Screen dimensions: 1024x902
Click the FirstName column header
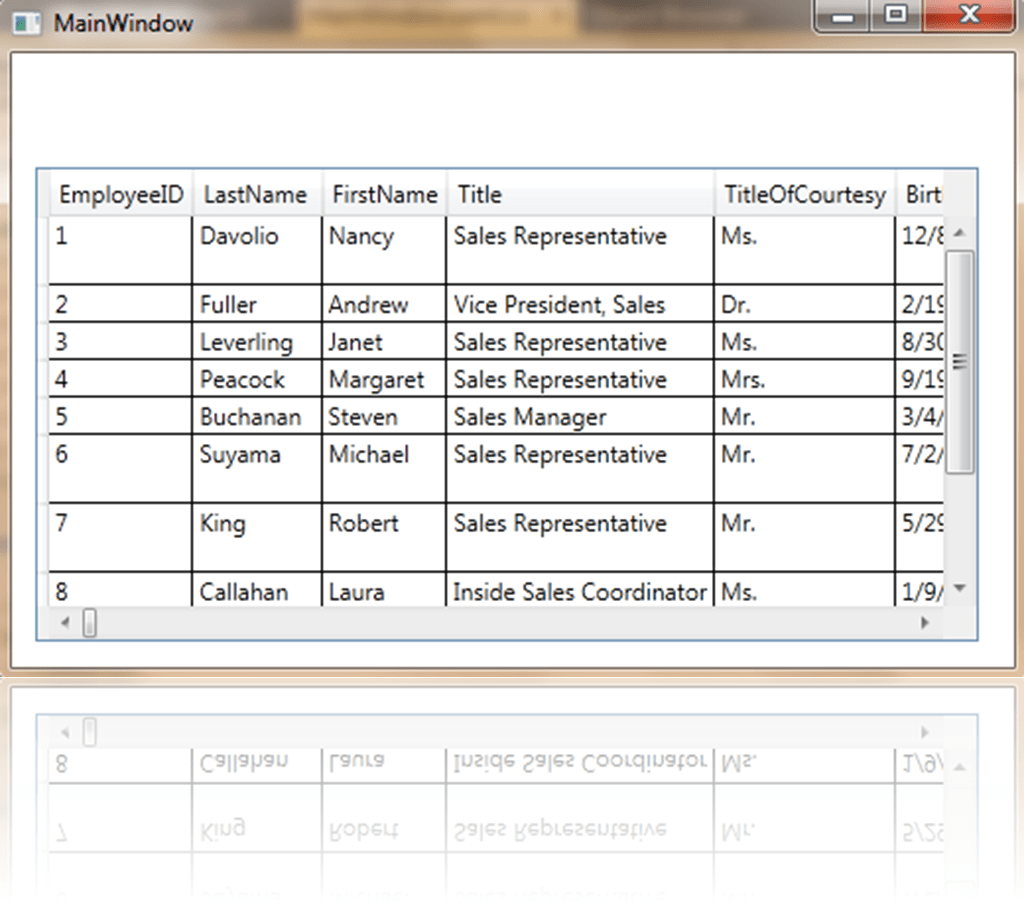[385, 195]
